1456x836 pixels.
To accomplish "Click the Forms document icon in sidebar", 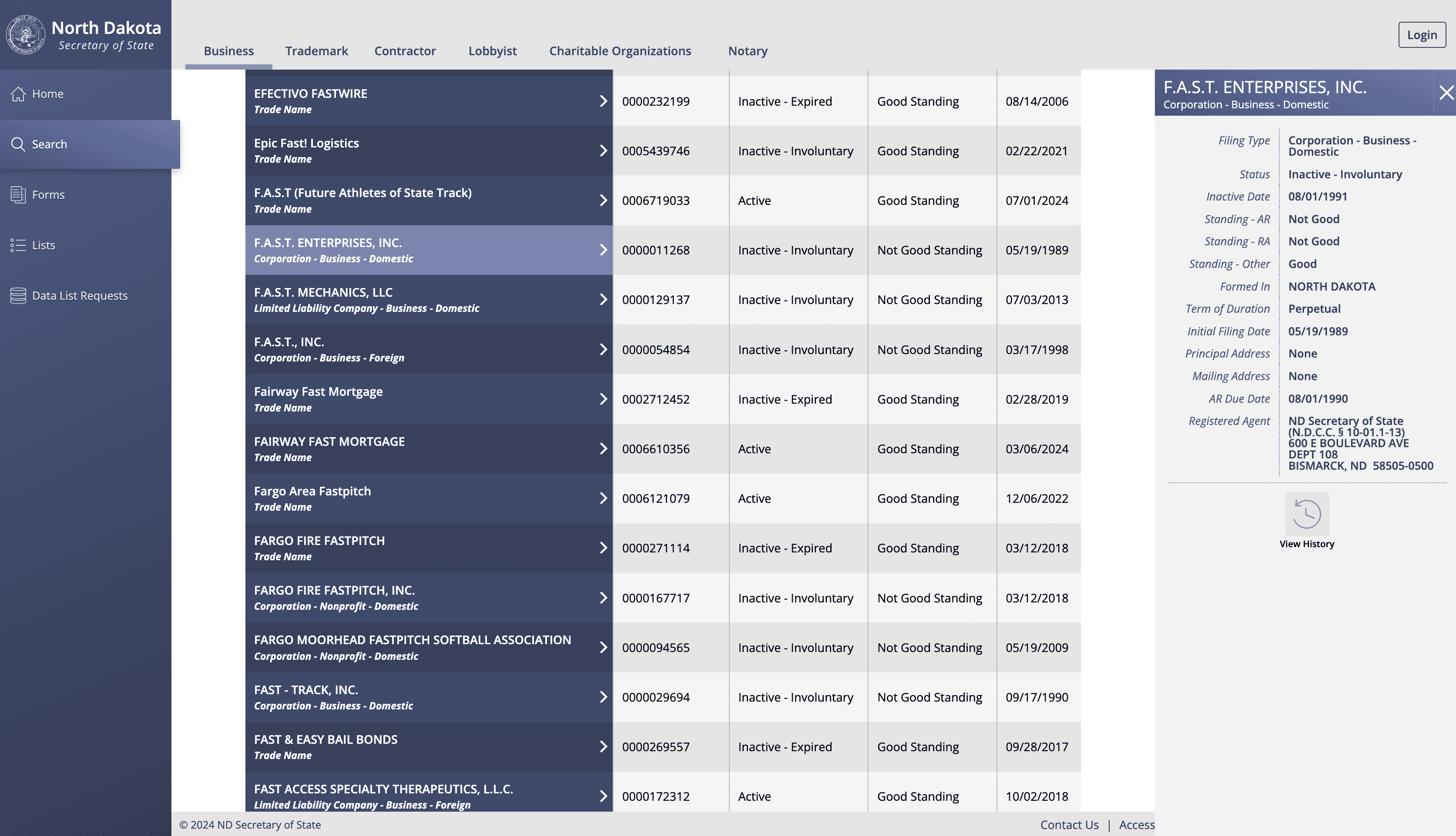I will tap(18, 194).
